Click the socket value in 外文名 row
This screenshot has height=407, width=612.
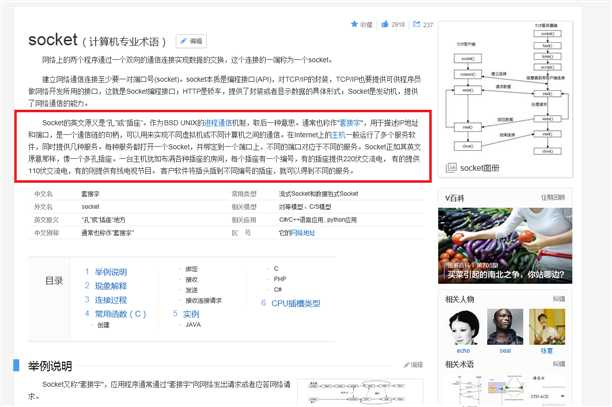tap(90, 206)
